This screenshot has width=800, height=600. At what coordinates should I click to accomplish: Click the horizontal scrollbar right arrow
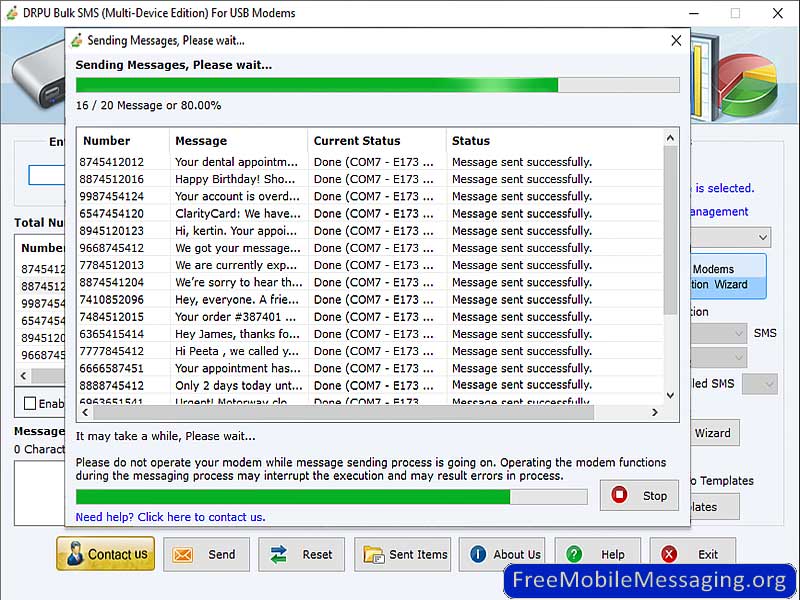point(655,412)
